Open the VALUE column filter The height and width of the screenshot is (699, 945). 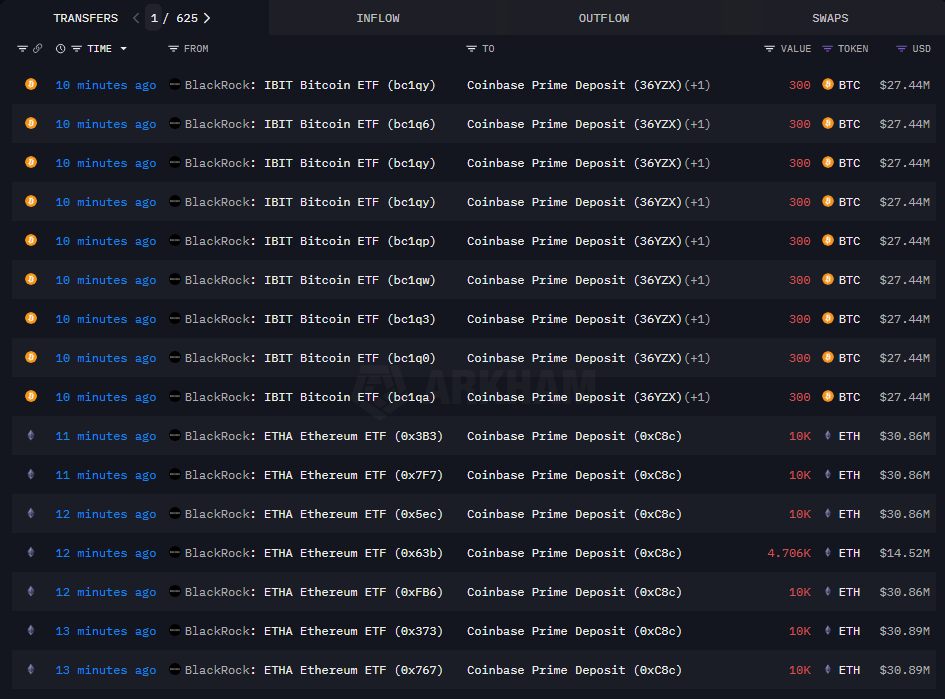pyautogui.click(x=769, y=49)
